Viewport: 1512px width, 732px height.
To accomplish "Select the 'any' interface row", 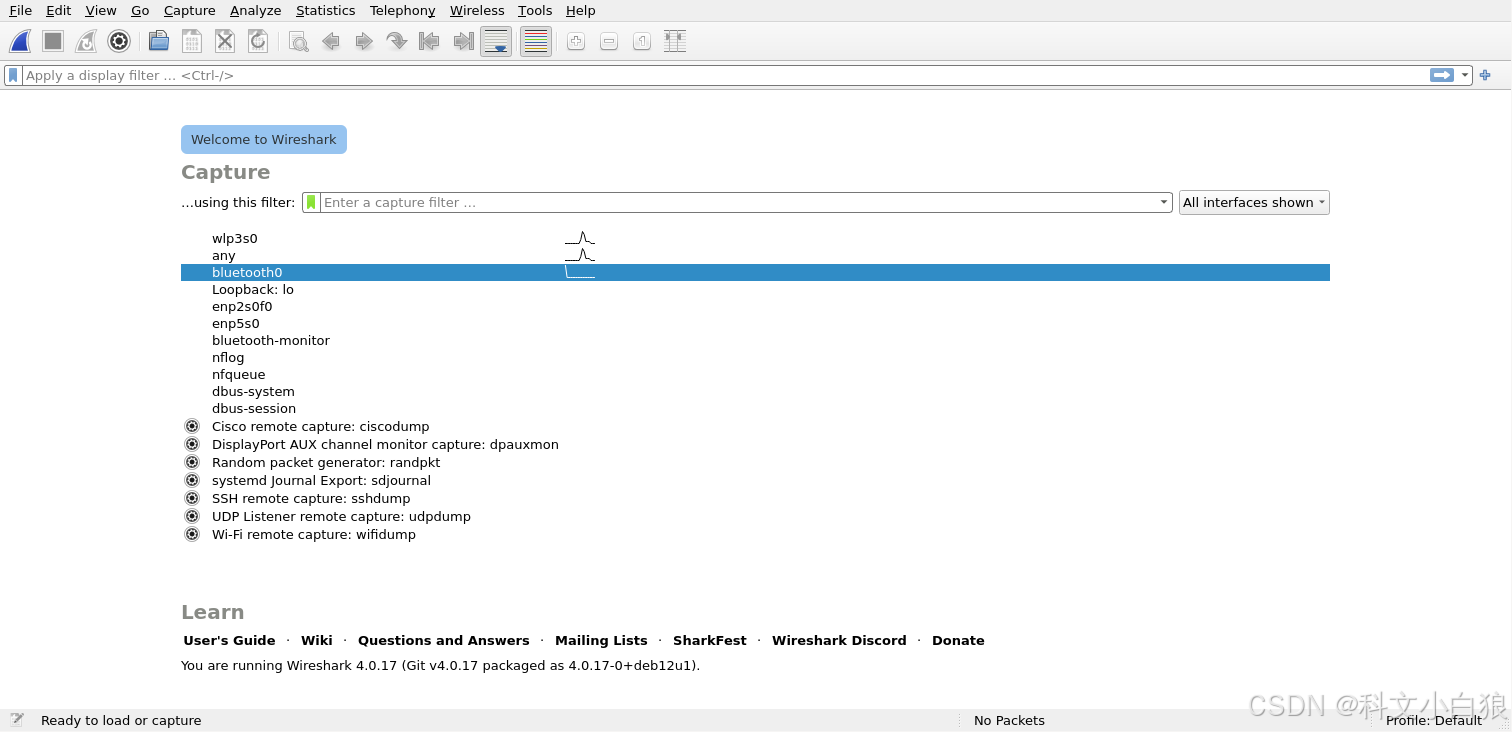I will point(755,255).
